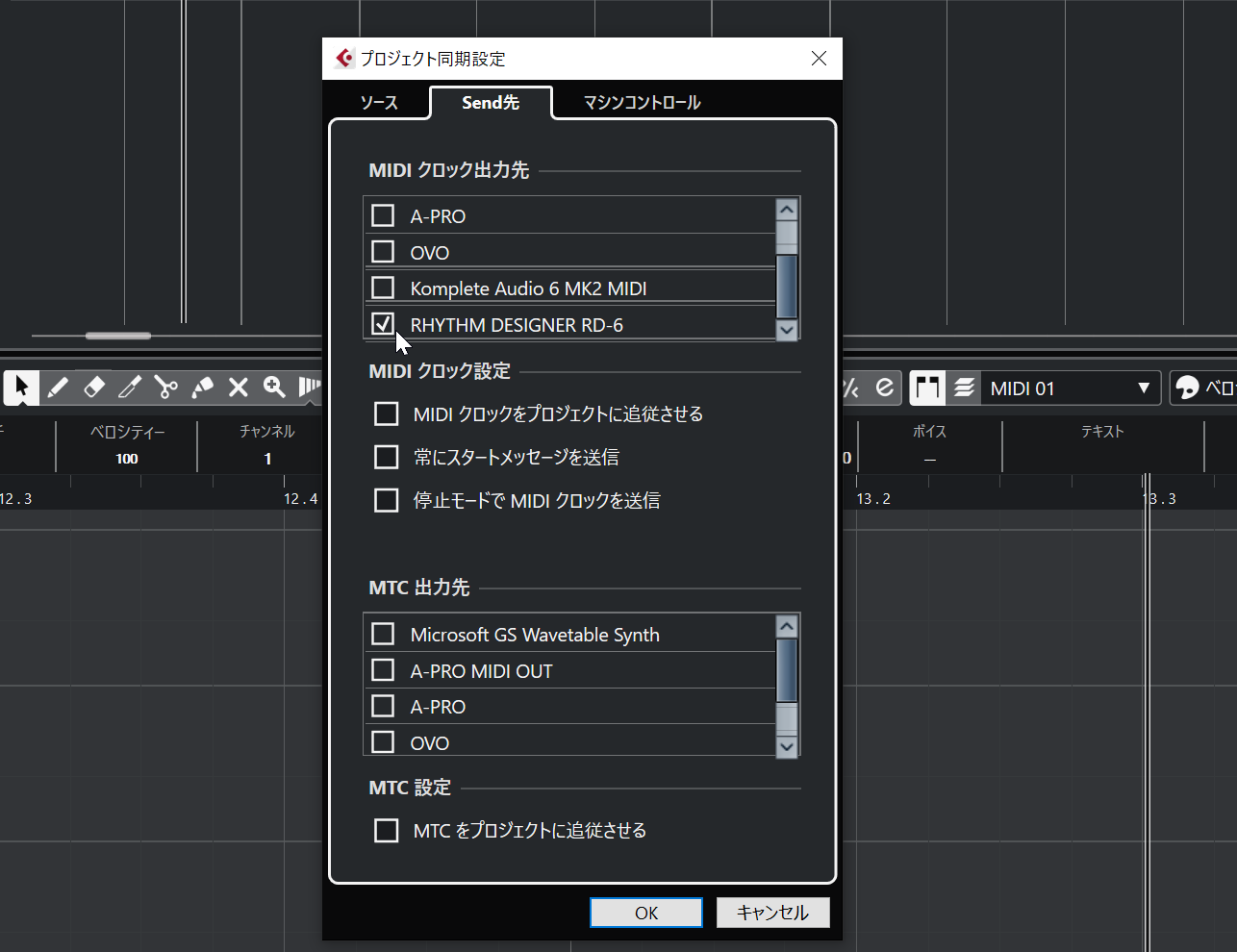Viewport: 1237px width, 952px height.
Task: Click the horizontal scrollbar handle upper left
Action: pyautogui.click(x=118, y=336)
